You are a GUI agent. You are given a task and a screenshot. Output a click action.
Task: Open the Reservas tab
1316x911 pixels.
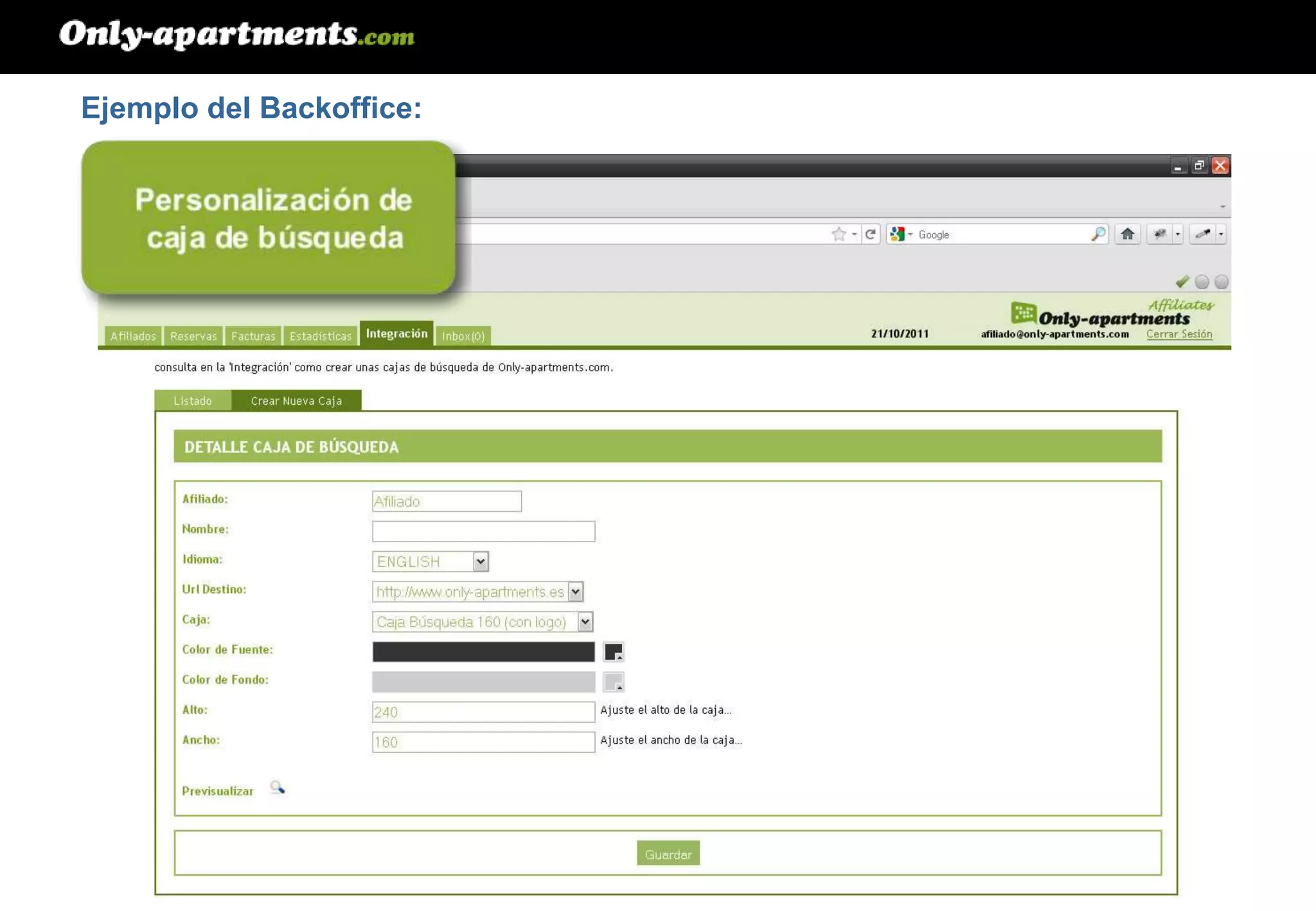(193, 336)
